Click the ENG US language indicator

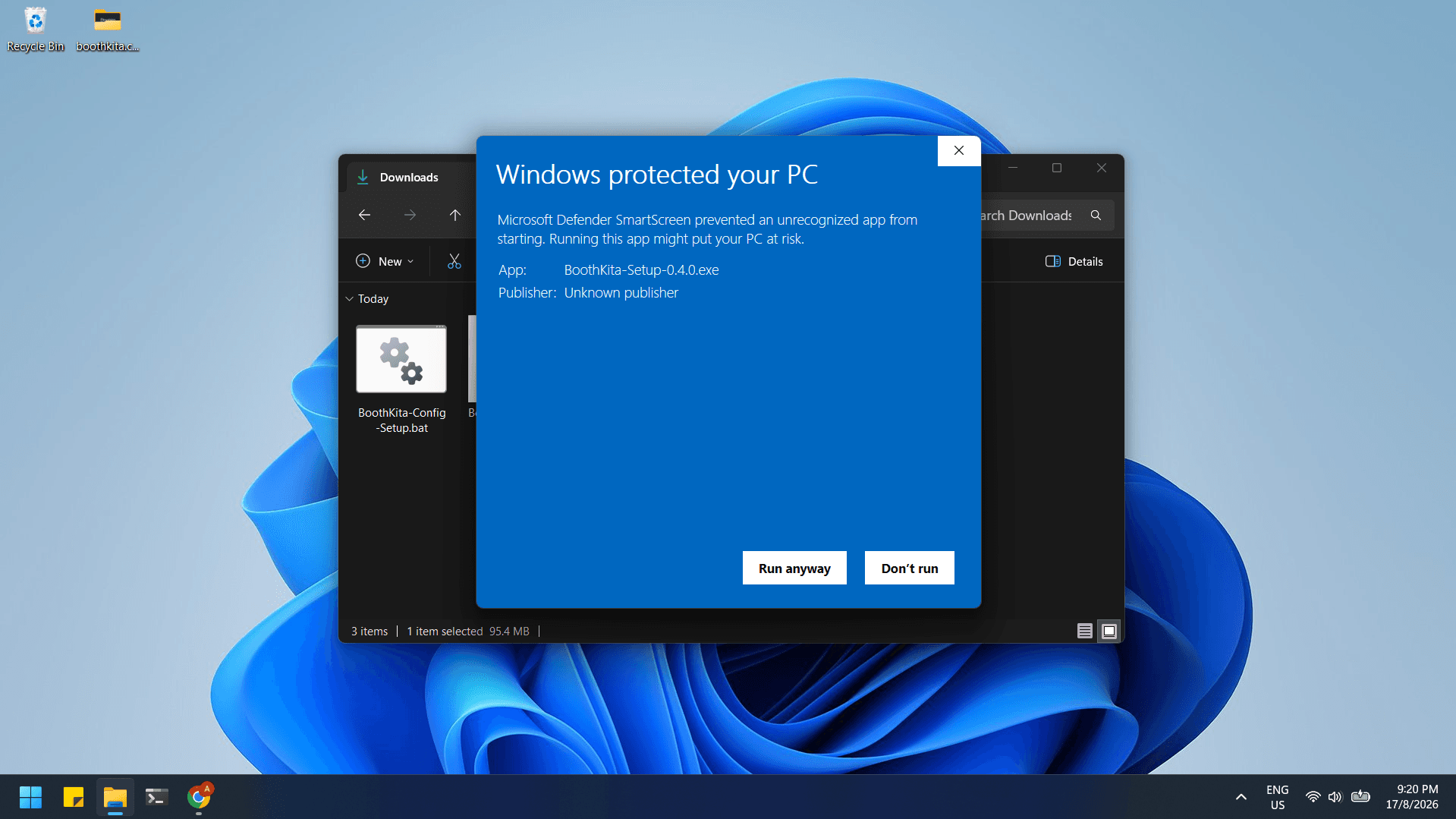pyautogui.click(x=1278, y=797)
